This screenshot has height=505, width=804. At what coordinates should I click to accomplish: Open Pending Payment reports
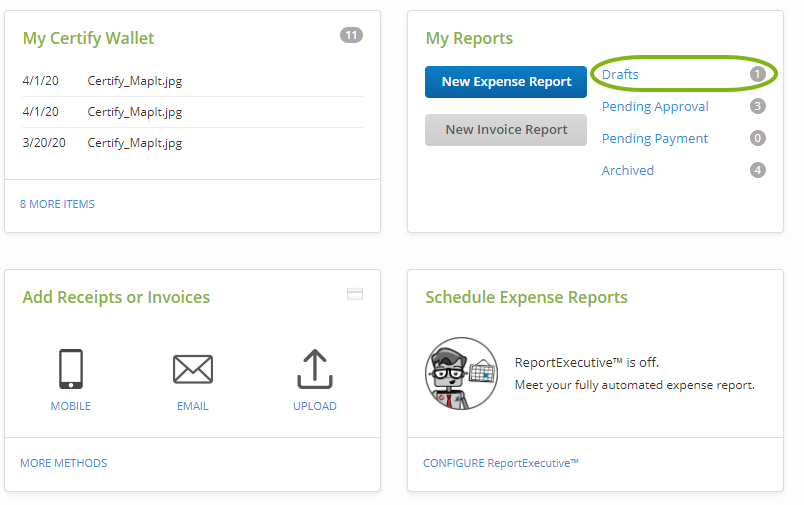[655, 138]
